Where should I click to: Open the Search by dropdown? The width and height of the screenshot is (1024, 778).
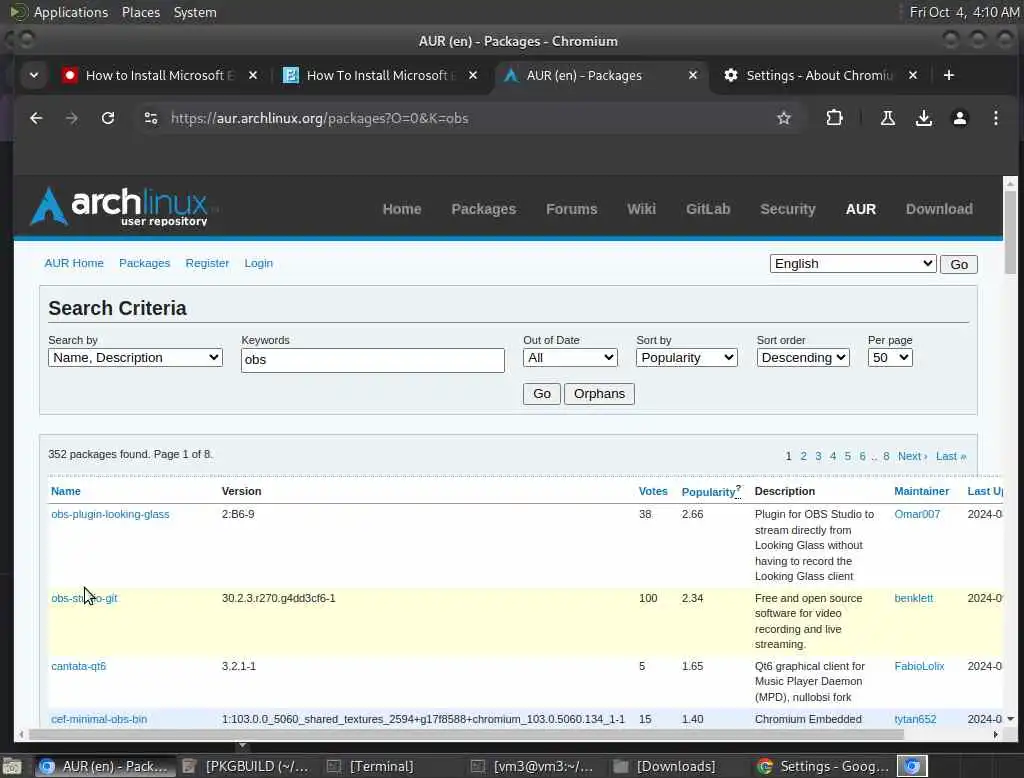135,357
